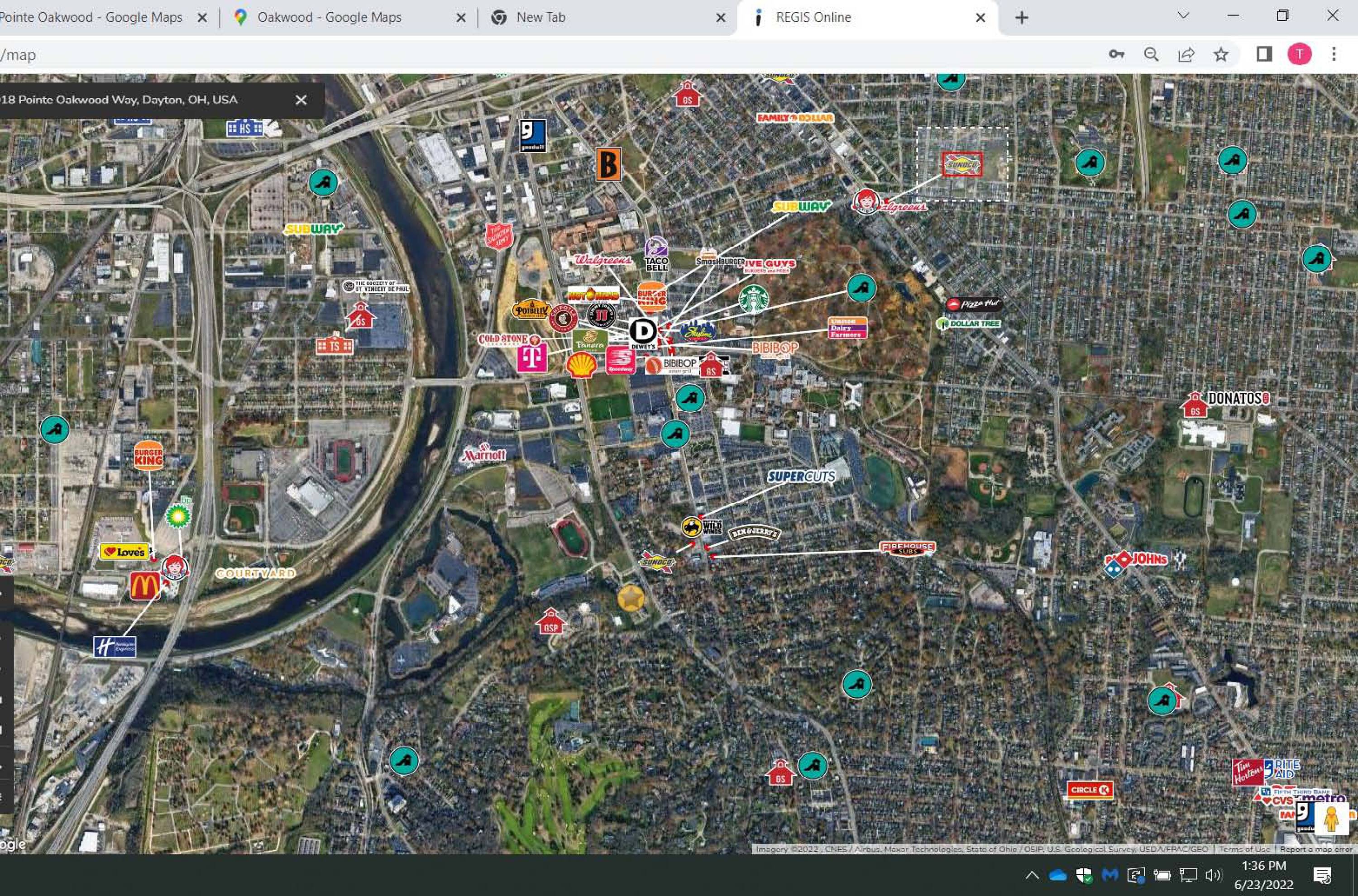This screenshot has height=896, width=1358.
Task: Click the Goodwill map marker
Action: click(x=532, y=135)
